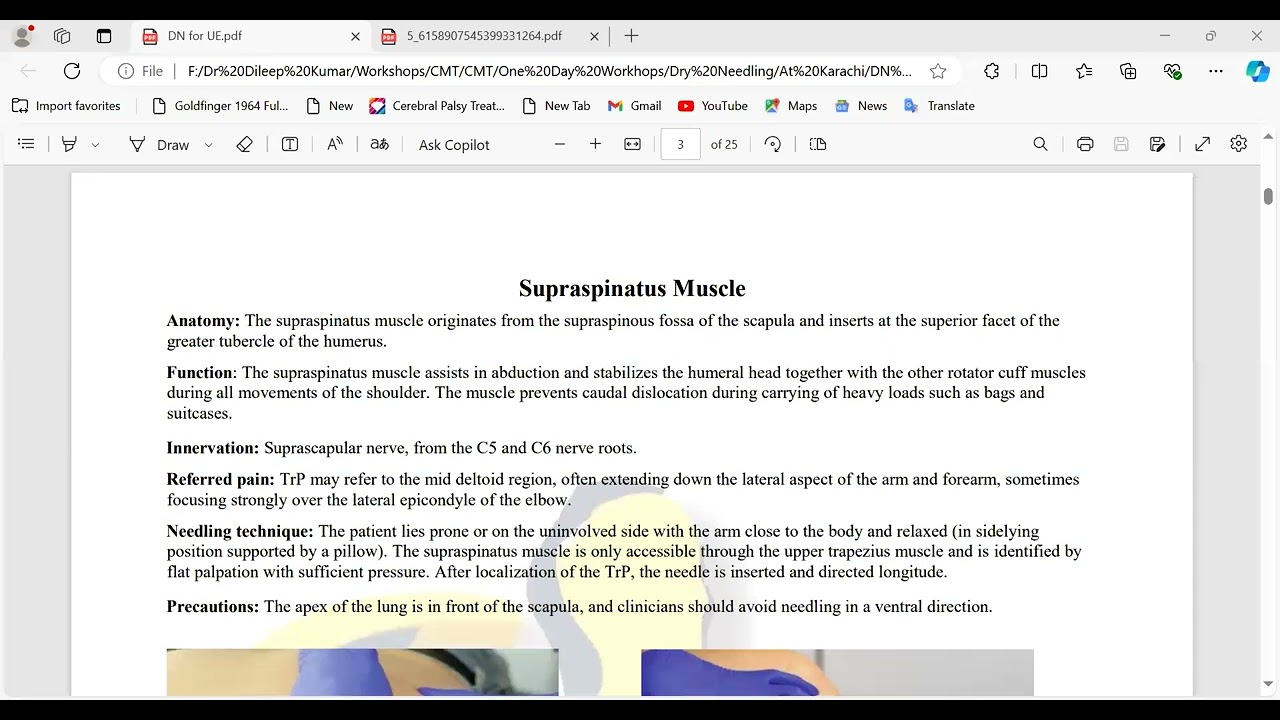Click the Save as PDF icon
The height and width of the screenshot is (720, 1280).
click(1157, 144)
